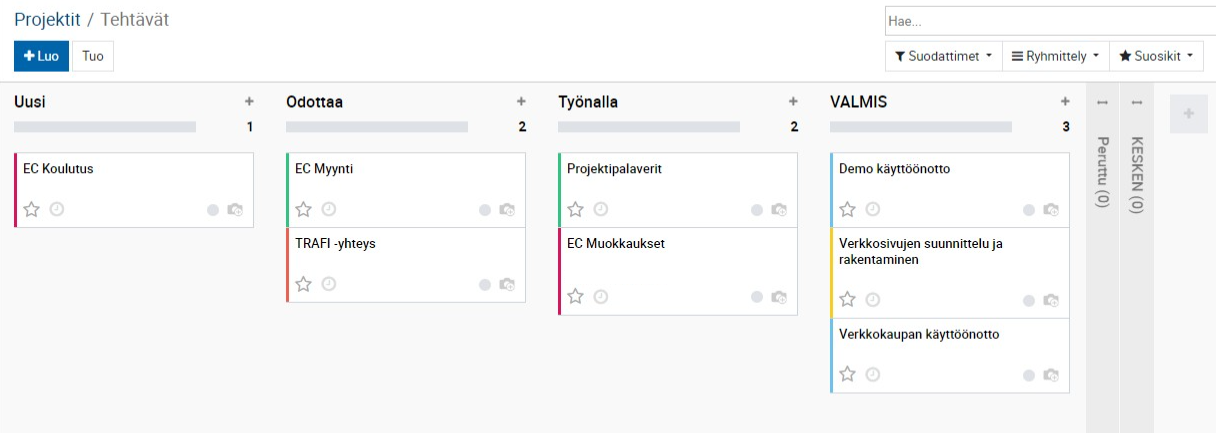Open the Suosikit favorites dropdown
Image resolution: width=1216 pixels, height=433 pixels.
tap(1160, 56)
